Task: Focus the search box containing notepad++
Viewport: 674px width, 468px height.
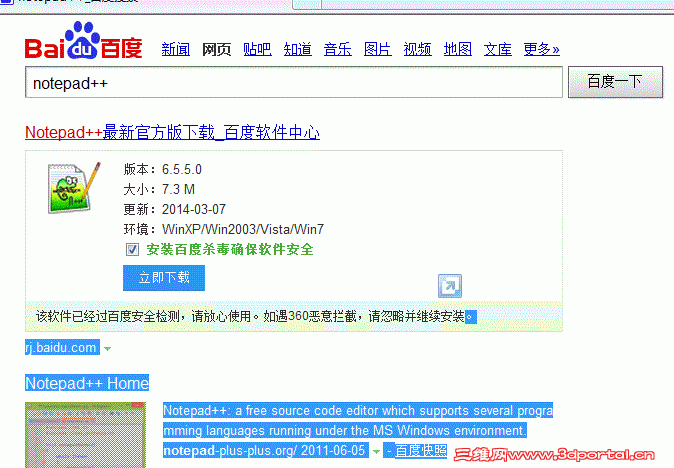Action: (294, 82)
